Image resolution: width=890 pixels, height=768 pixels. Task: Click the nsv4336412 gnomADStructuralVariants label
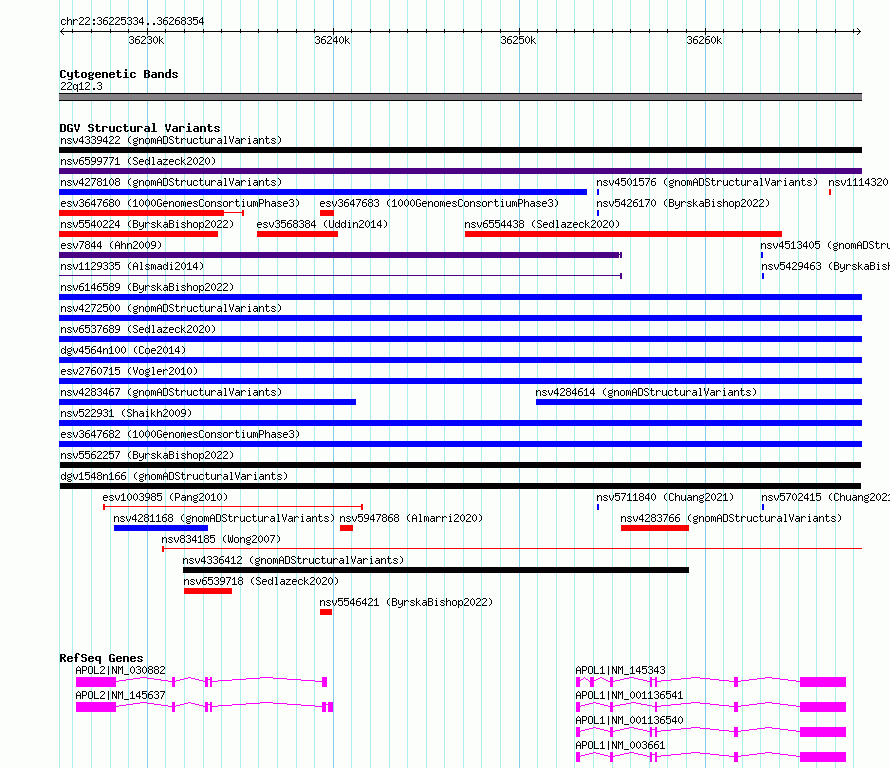[x=293, y=560]
